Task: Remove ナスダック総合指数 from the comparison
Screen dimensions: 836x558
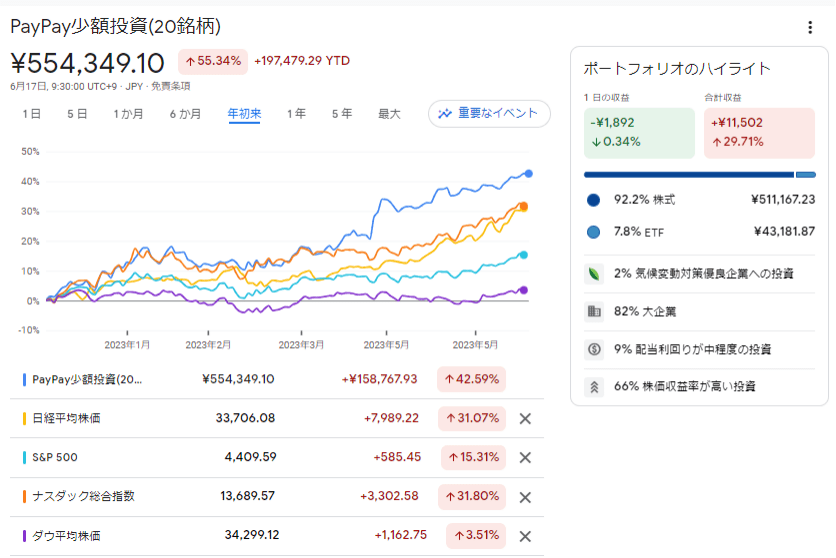Action: 525,496
